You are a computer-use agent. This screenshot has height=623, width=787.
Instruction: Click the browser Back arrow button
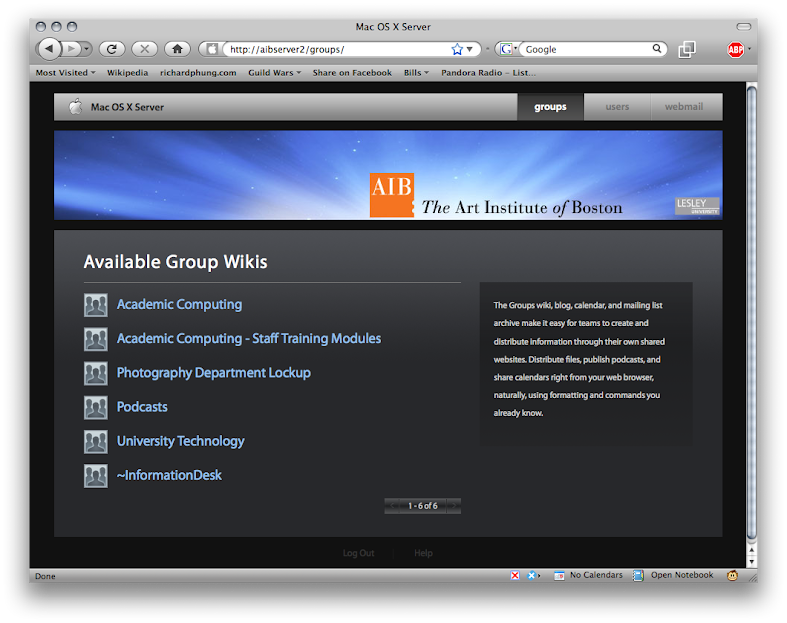tap(49, 48)
